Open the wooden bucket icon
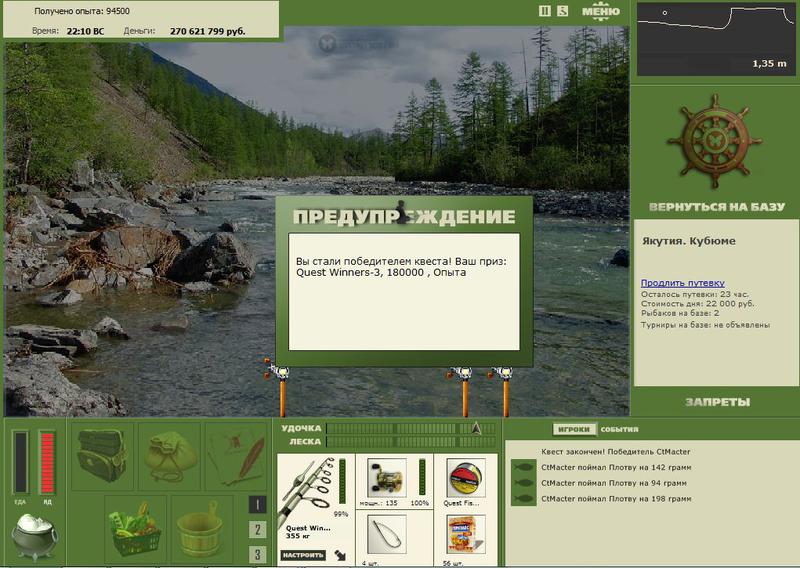This screenshot has height=568, width=800. tap(202, 528)
